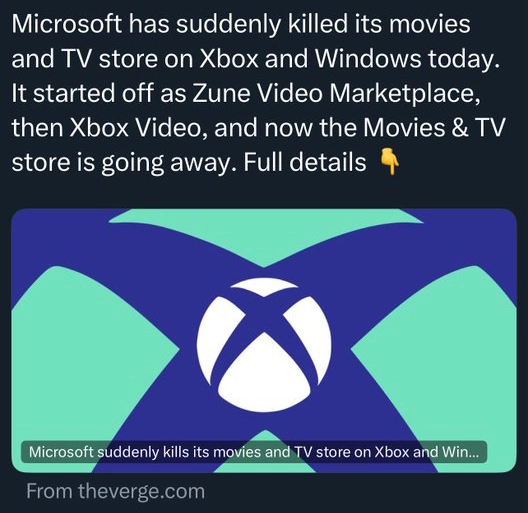The width and height of the screenshot is (528, 513).
Task: Click the "Full details" text
Action: (x=304, y=162)
